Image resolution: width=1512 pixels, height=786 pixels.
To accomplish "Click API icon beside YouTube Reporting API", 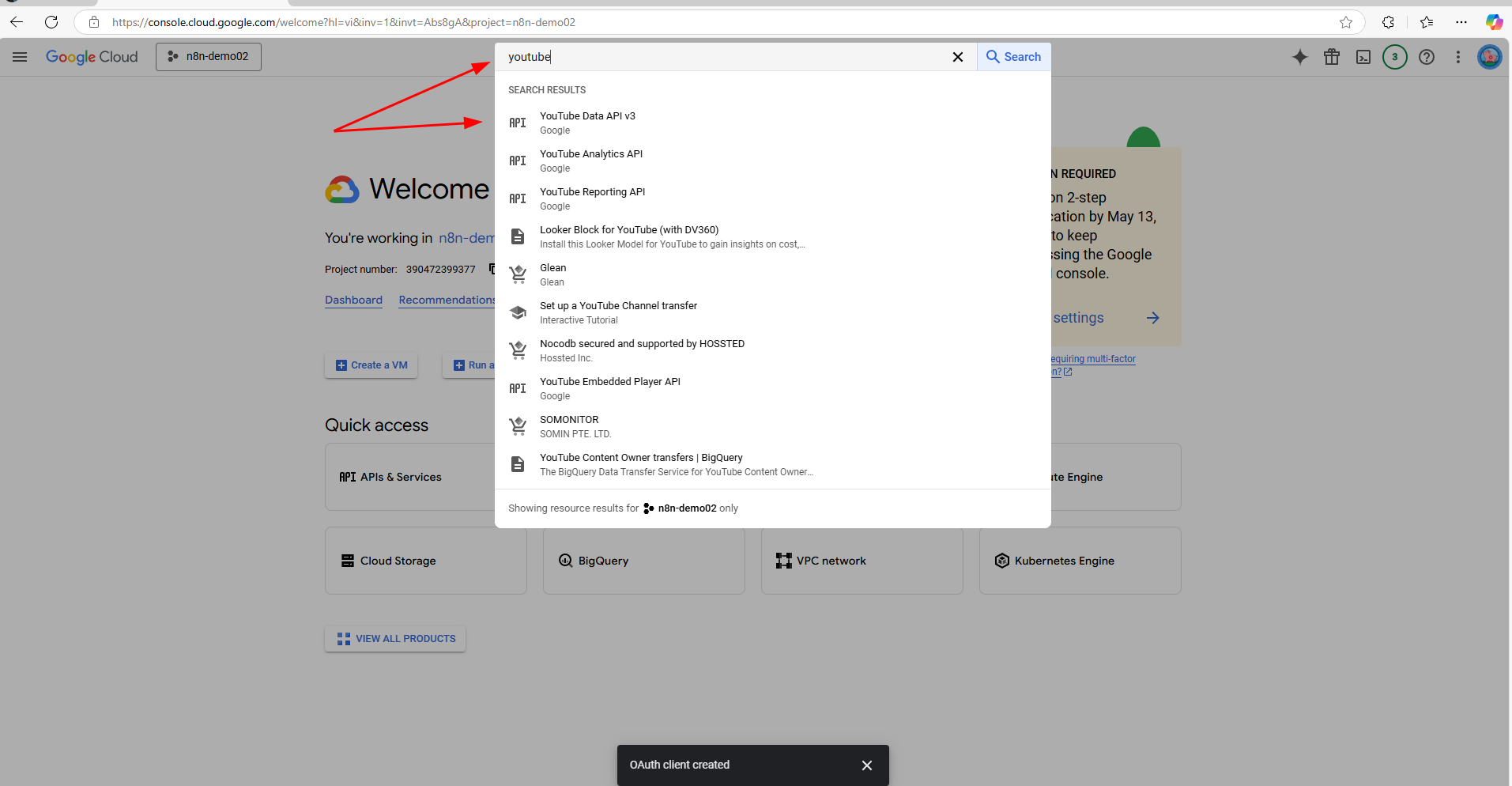I will [x=518, y=198].
